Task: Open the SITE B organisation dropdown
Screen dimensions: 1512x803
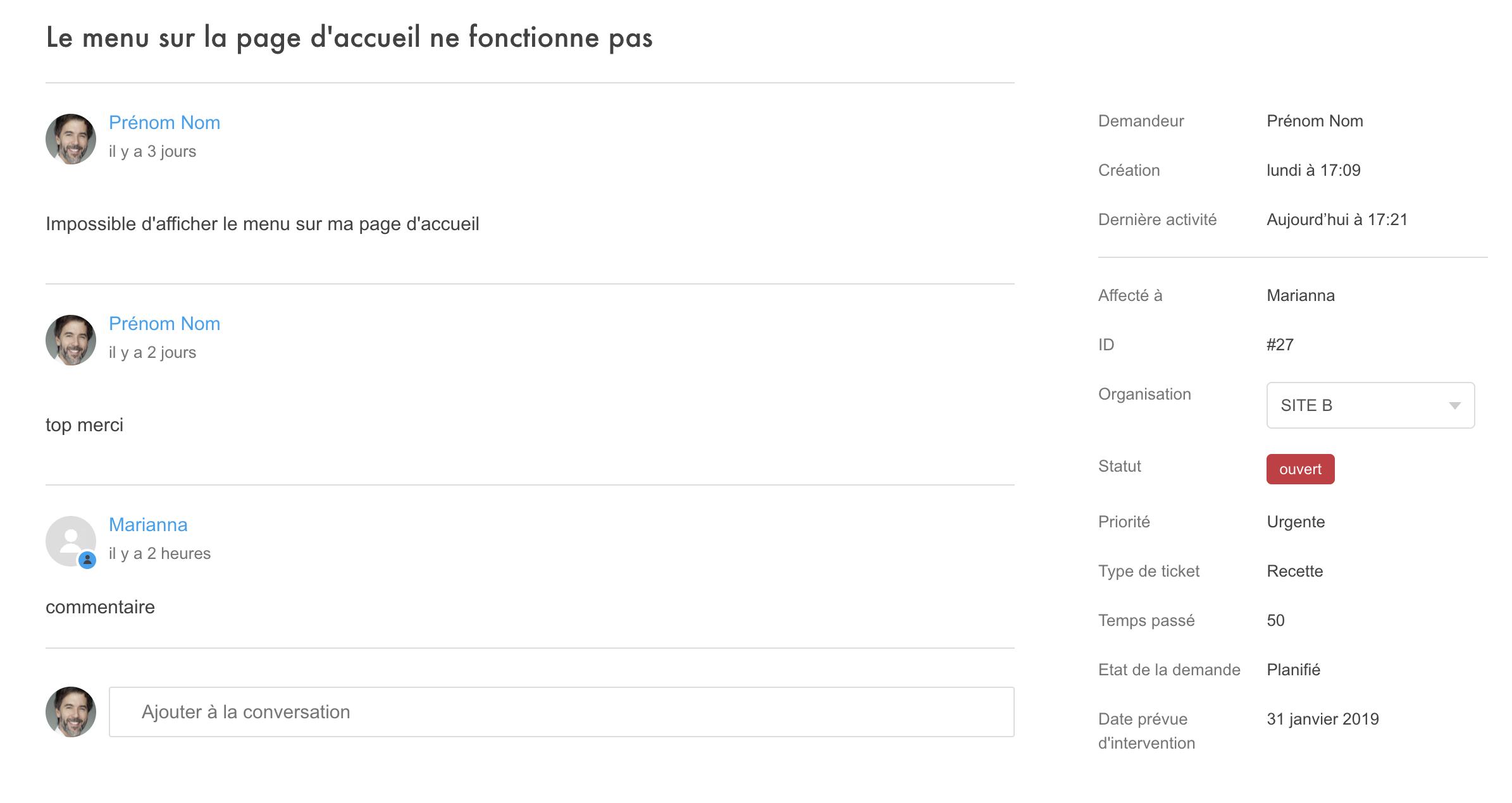Action: click(x=1370, y=405)
